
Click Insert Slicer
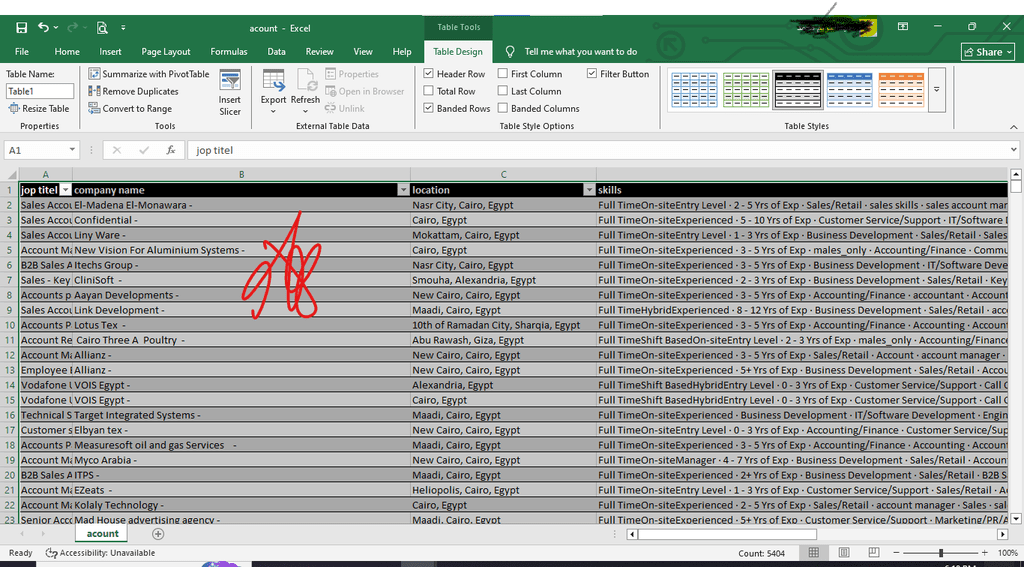click(230, 93)
